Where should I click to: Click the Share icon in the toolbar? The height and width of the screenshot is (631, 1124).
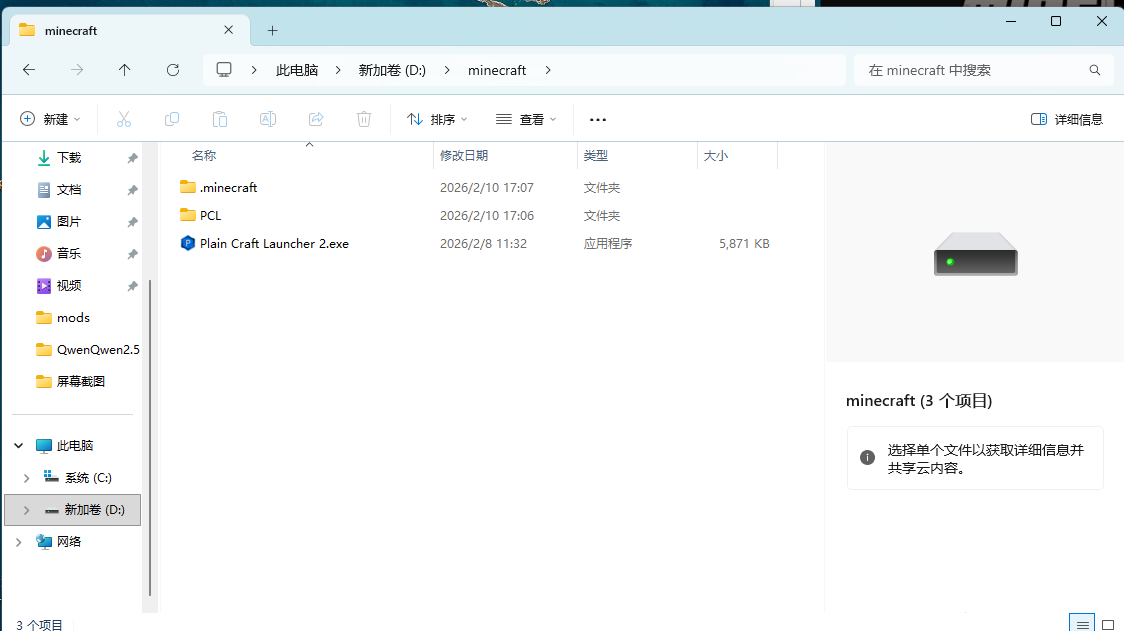(315, 119)
